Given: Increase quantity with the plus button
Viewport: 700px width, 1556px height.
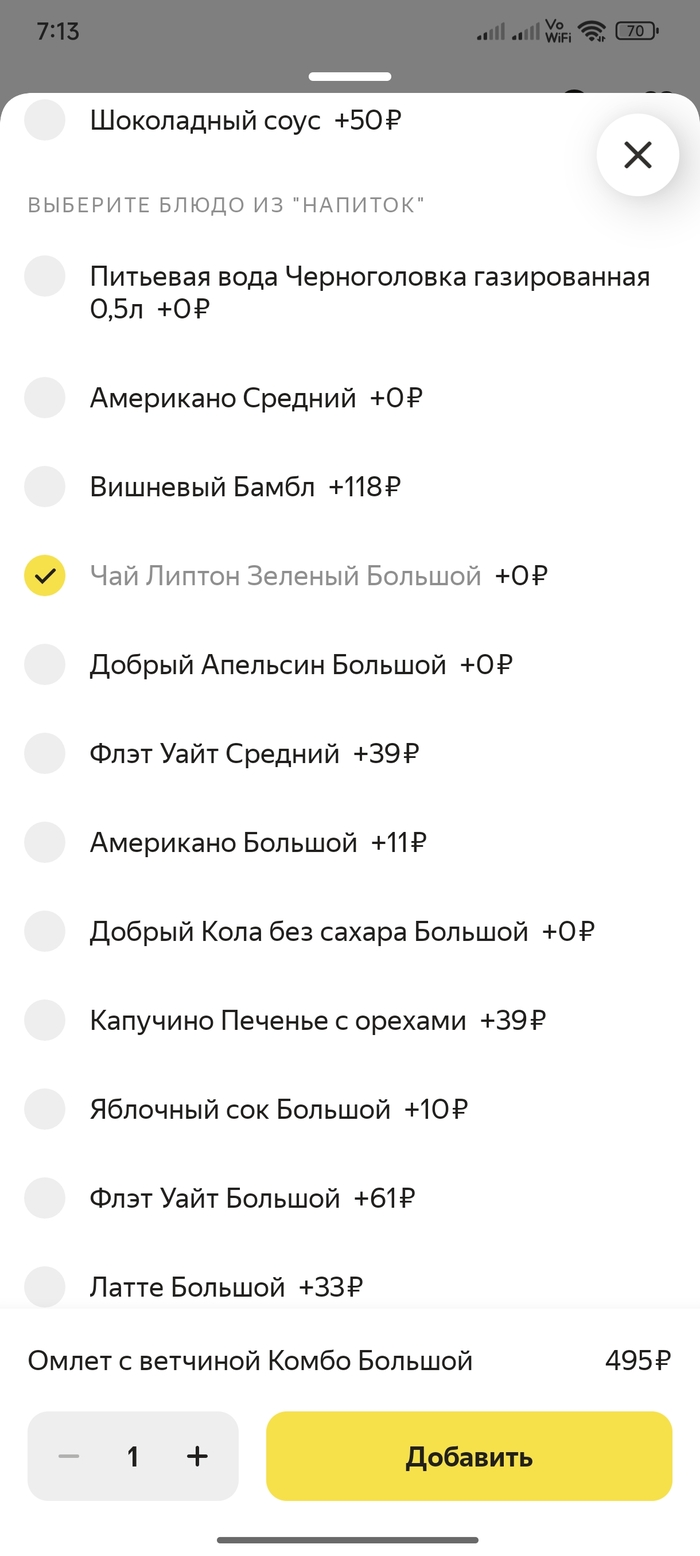Looking at the screenshot, I should tap(197, 1456).
